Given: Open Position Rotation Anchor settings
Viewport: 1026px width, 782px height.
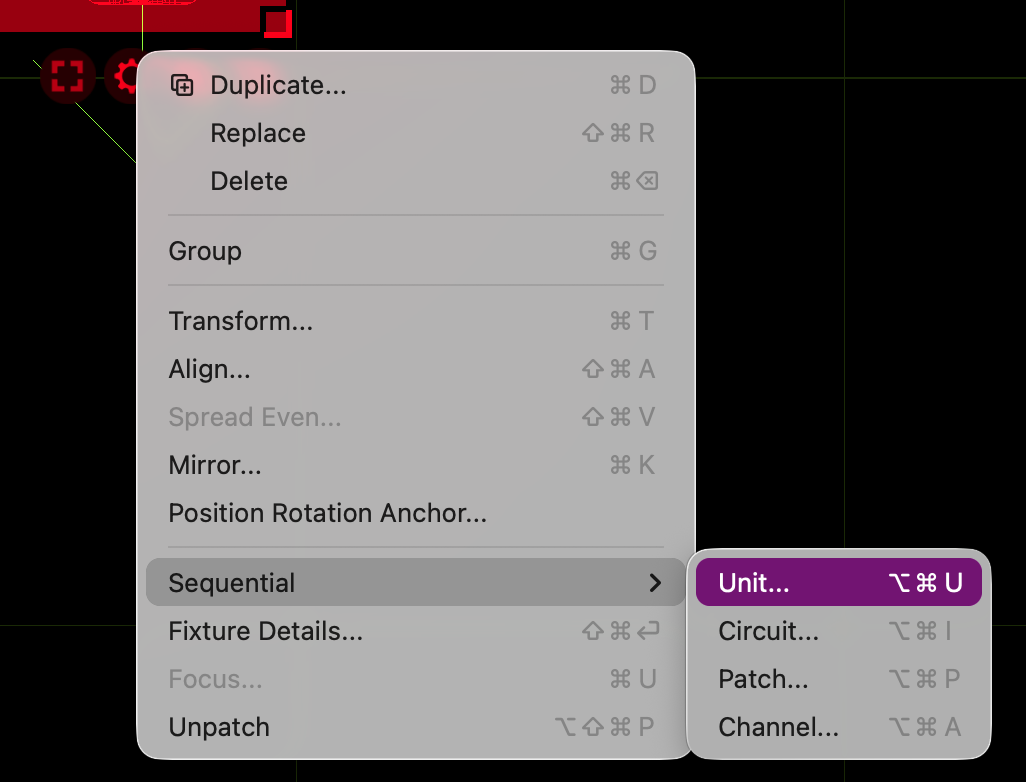Looking at the screenshot, I should tap(327, 513).
